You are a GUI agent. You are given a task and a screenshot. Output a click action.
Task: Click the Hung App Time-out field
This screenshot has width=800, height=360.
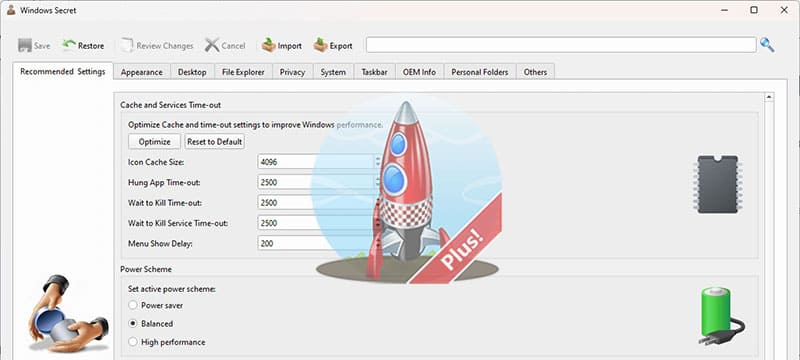[320, 183]
